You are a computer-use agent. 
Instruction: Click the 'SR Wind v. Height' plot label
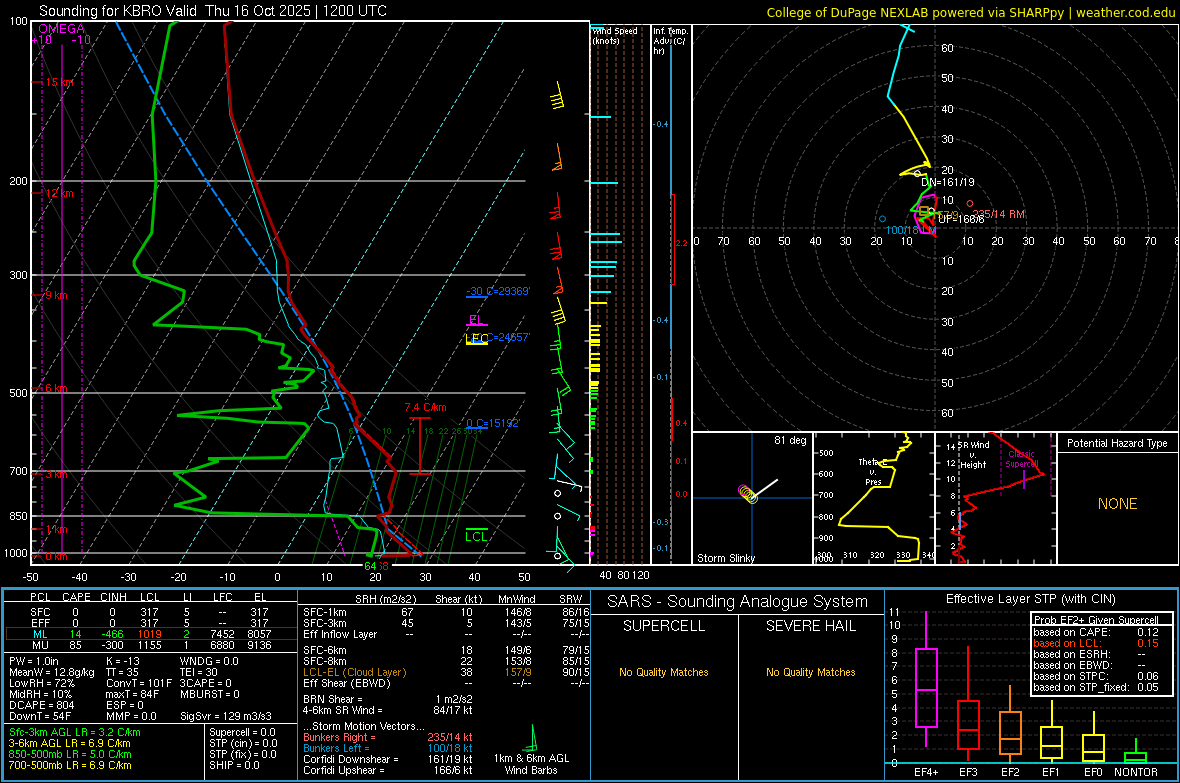[974, 455]
